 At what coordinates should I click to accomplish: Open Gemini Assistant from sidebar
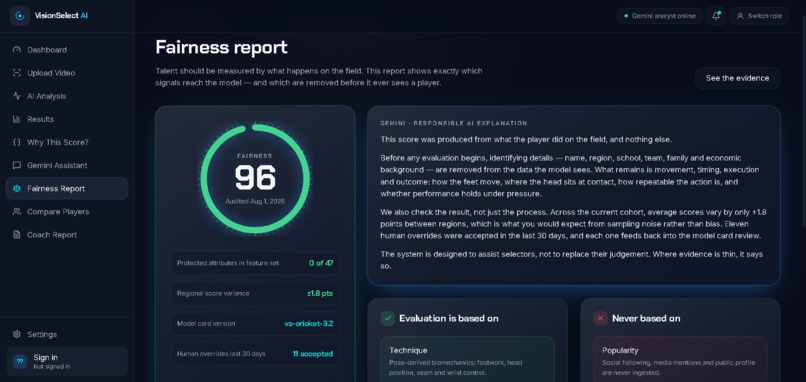pyautogui.click(x=67, y=166)
